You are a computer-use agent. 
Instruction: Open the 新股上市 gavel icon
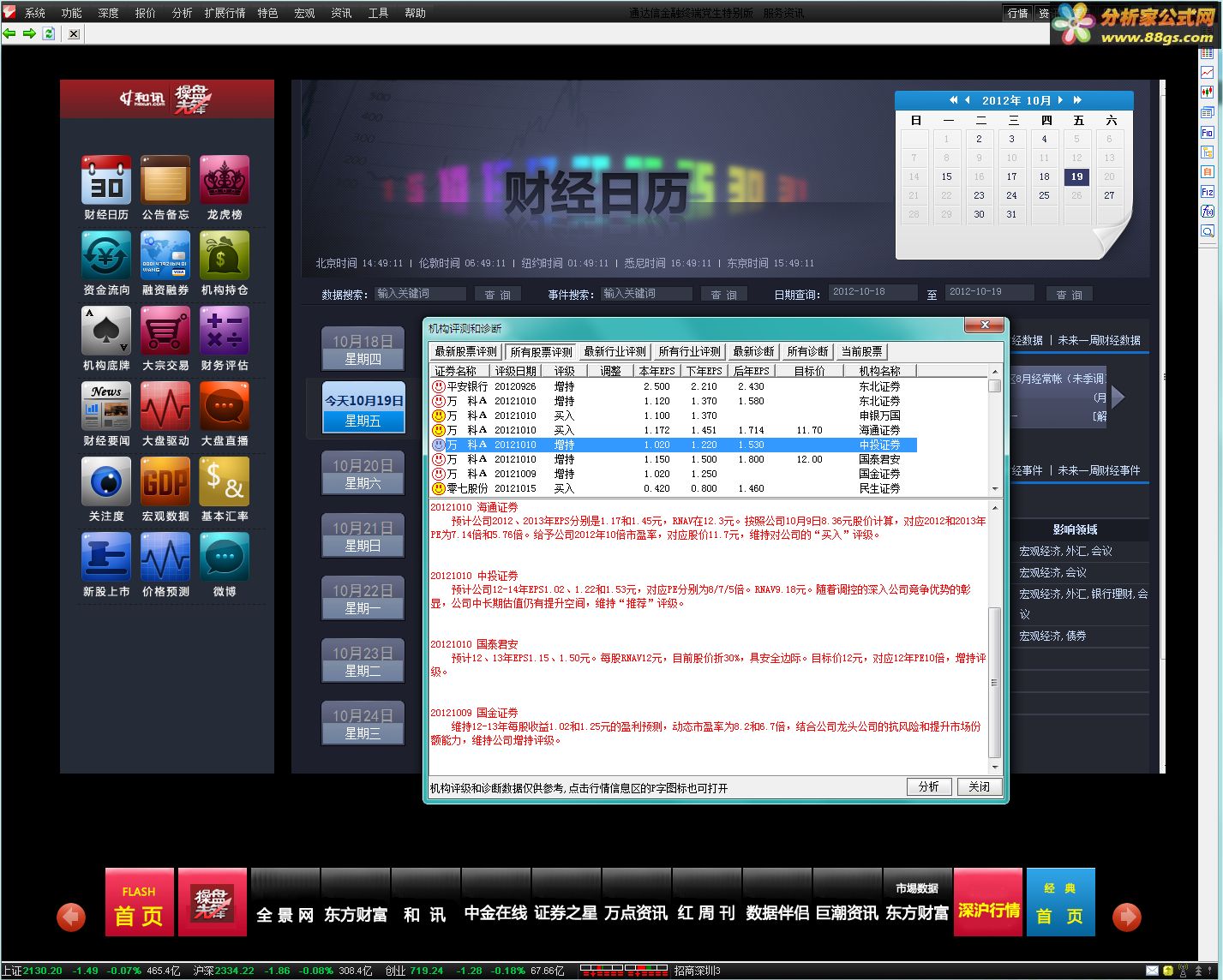(x=106, y=557)
